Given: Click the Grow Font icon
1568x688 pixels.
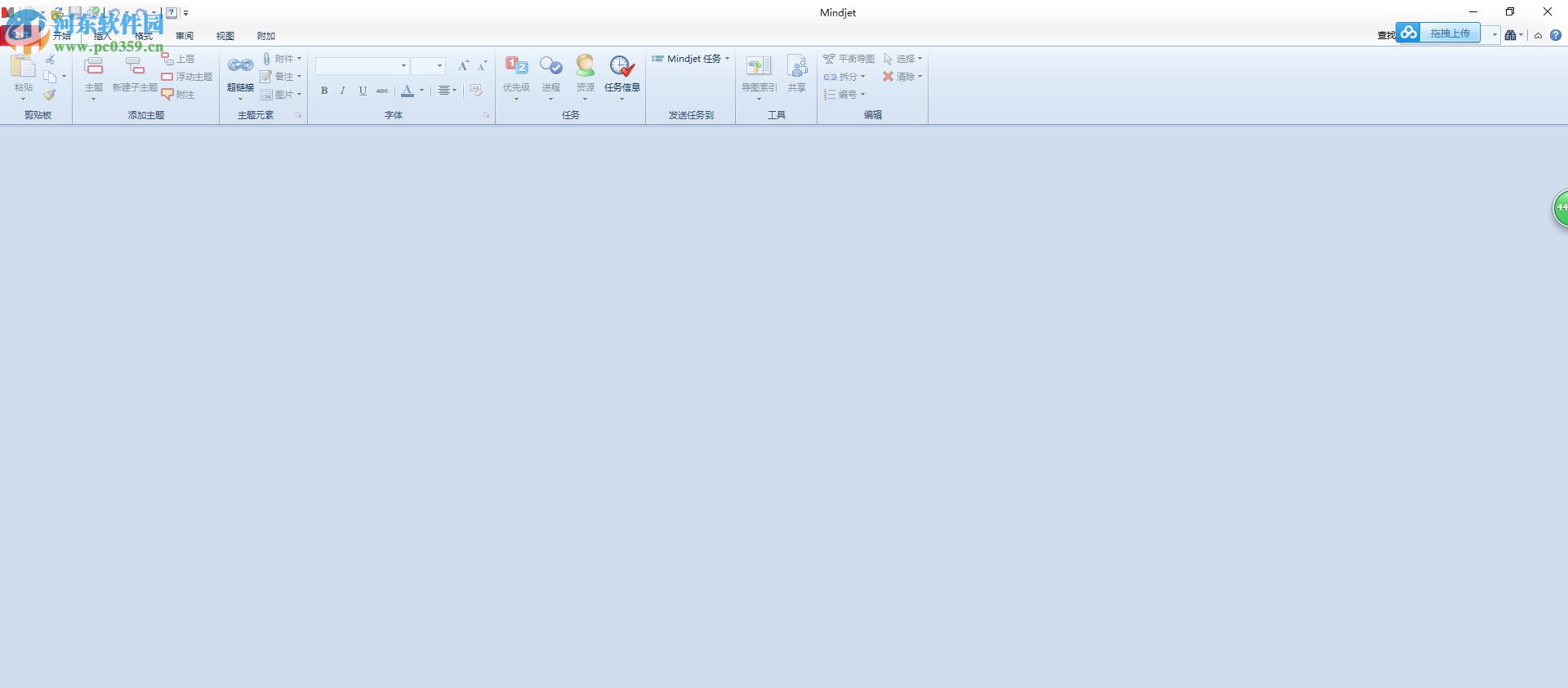Looking at the screenshot, I should [x=463, y=65].
